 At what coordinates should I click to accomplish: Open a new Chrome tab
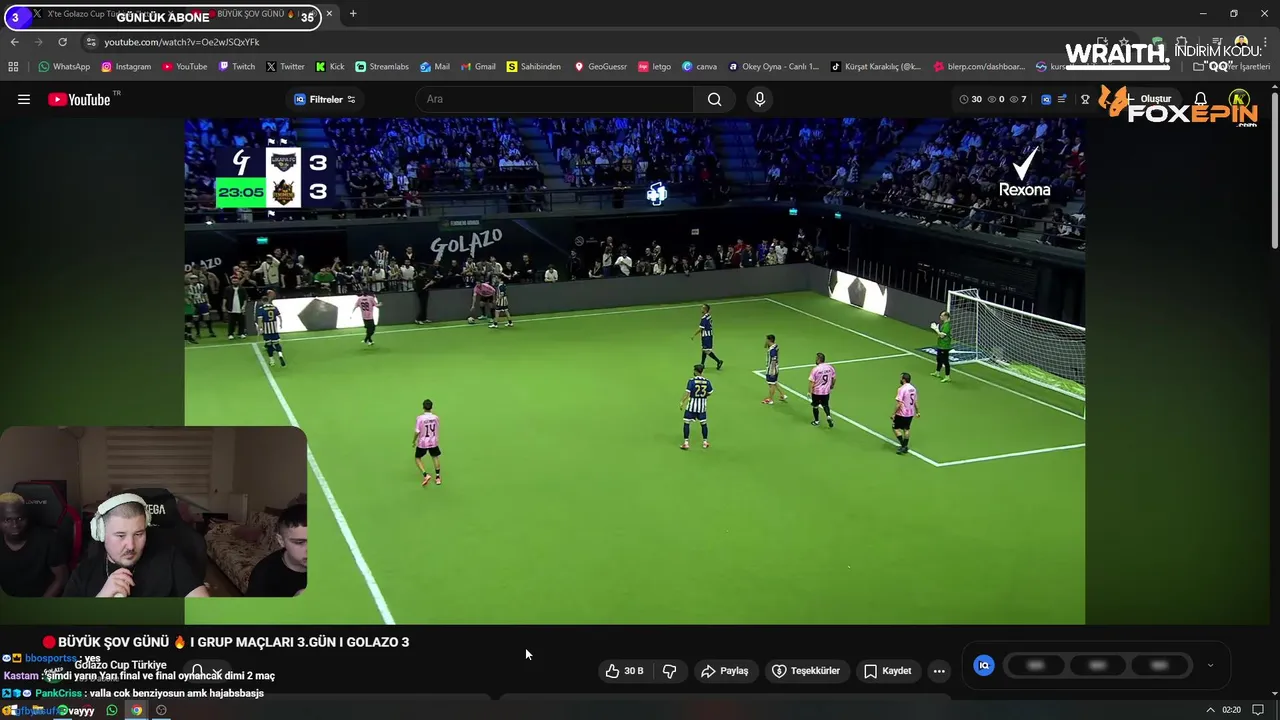point(353,14)
